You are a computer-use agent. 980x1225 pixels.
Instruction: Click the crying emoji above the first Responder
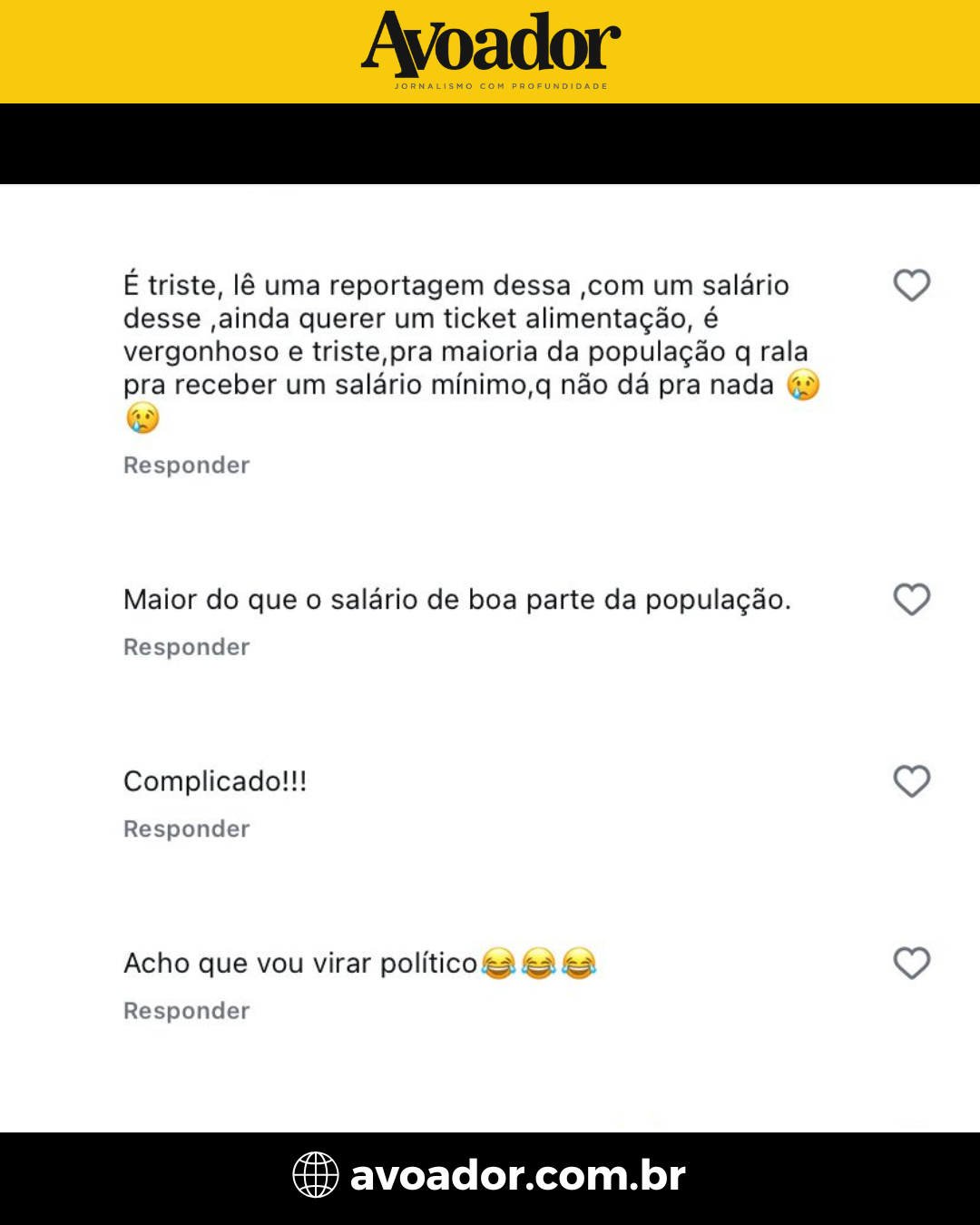tap(142, 418)
